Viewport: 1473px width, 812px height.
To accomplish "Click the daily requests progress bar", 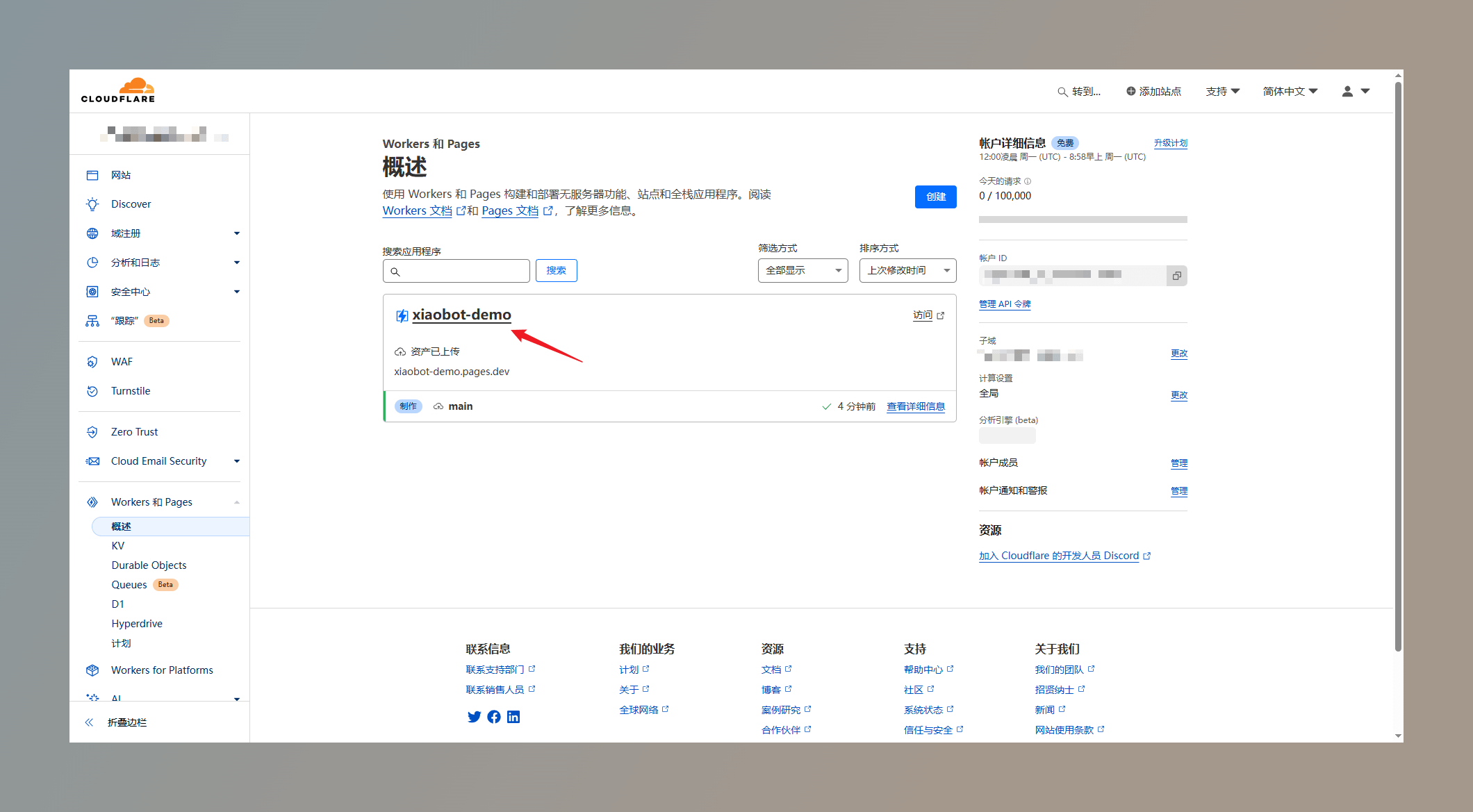I will coord(1083,219).
